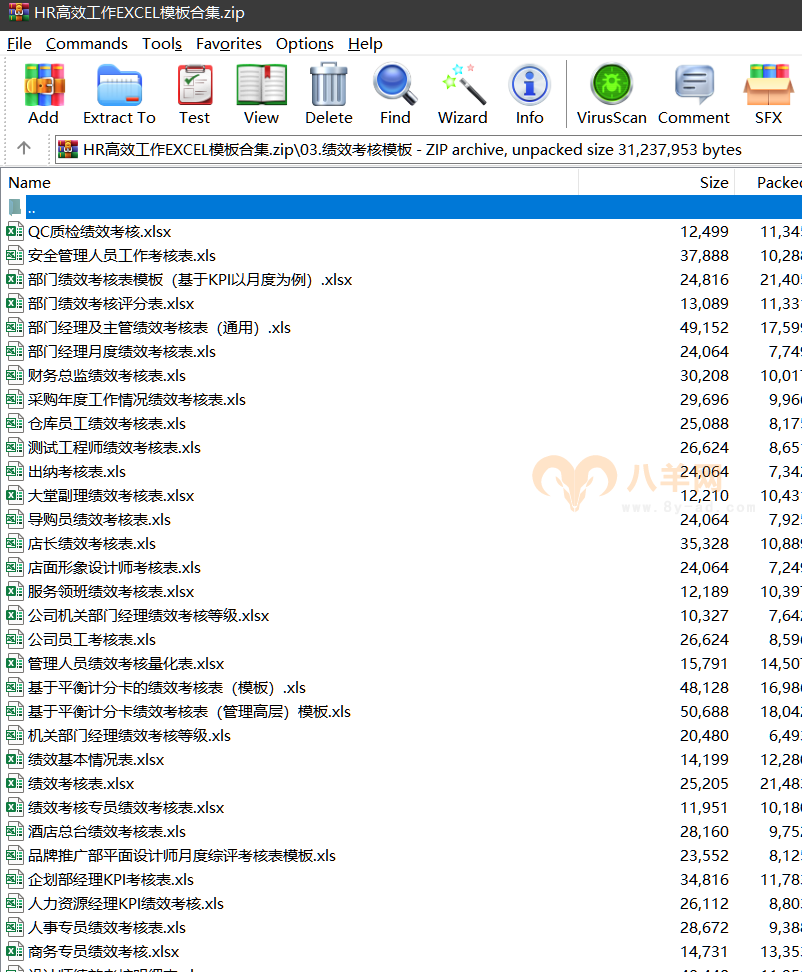Run VirusScan bug icon
Screen dimensions: 802x972
tap(611, 84)
